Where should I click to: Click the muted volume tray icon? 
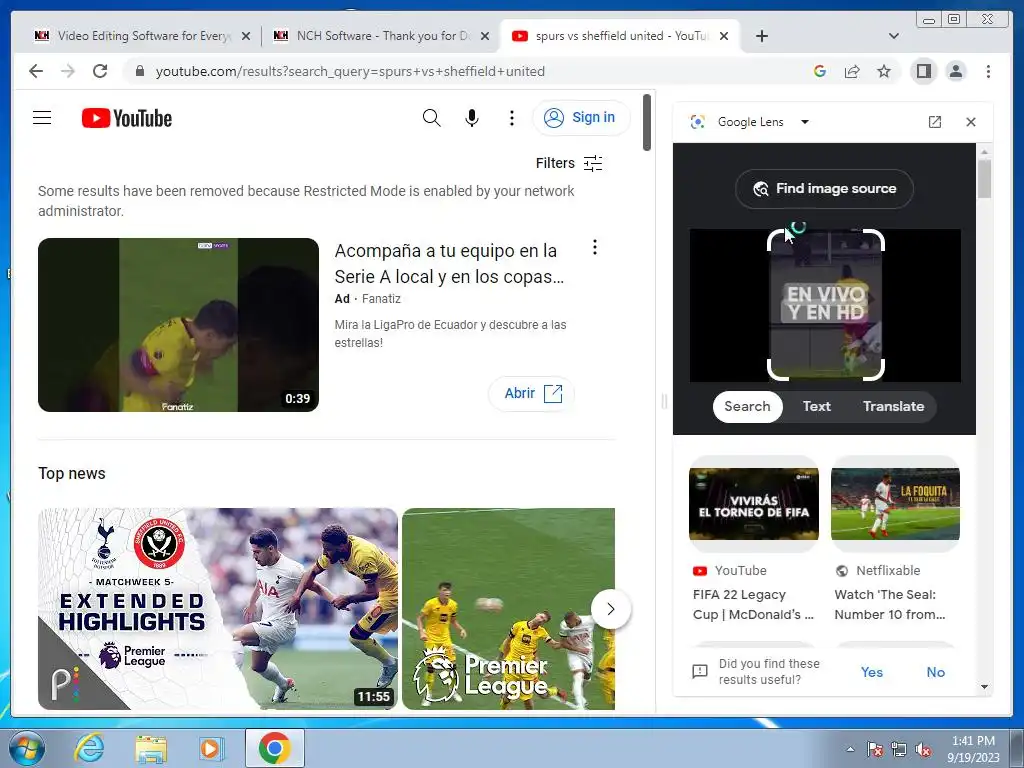coord(923,750)
